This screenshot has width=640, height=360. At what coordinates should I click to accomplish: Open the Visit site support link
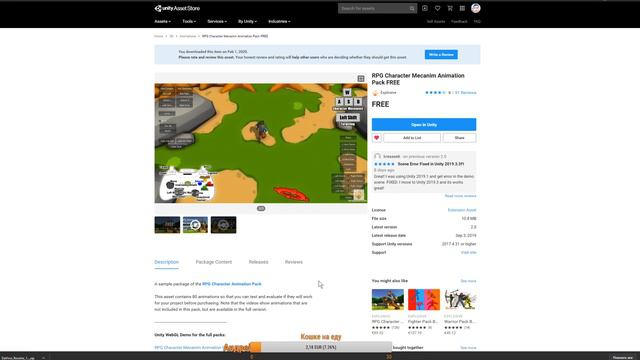(469, 253)
